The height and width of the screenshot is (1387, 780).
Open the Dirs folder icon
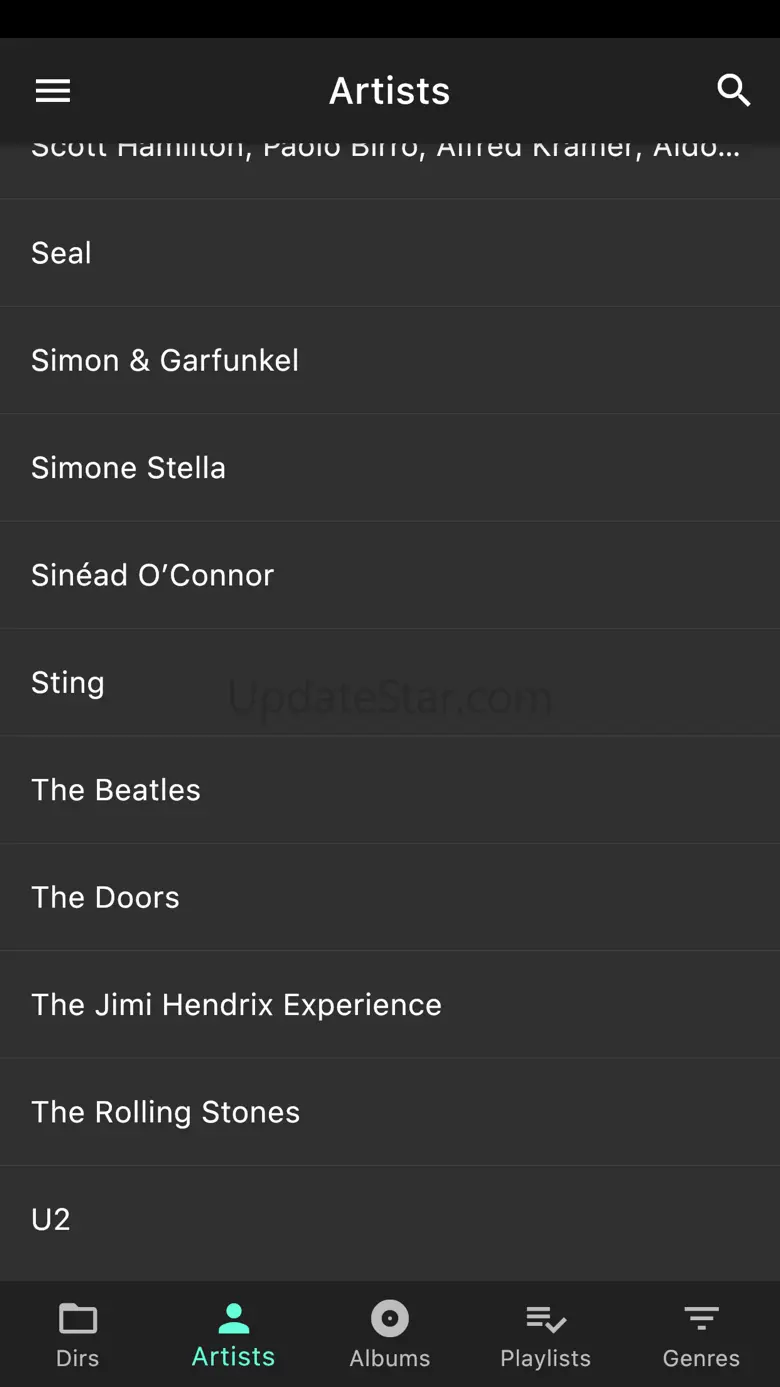[78, 1319]
